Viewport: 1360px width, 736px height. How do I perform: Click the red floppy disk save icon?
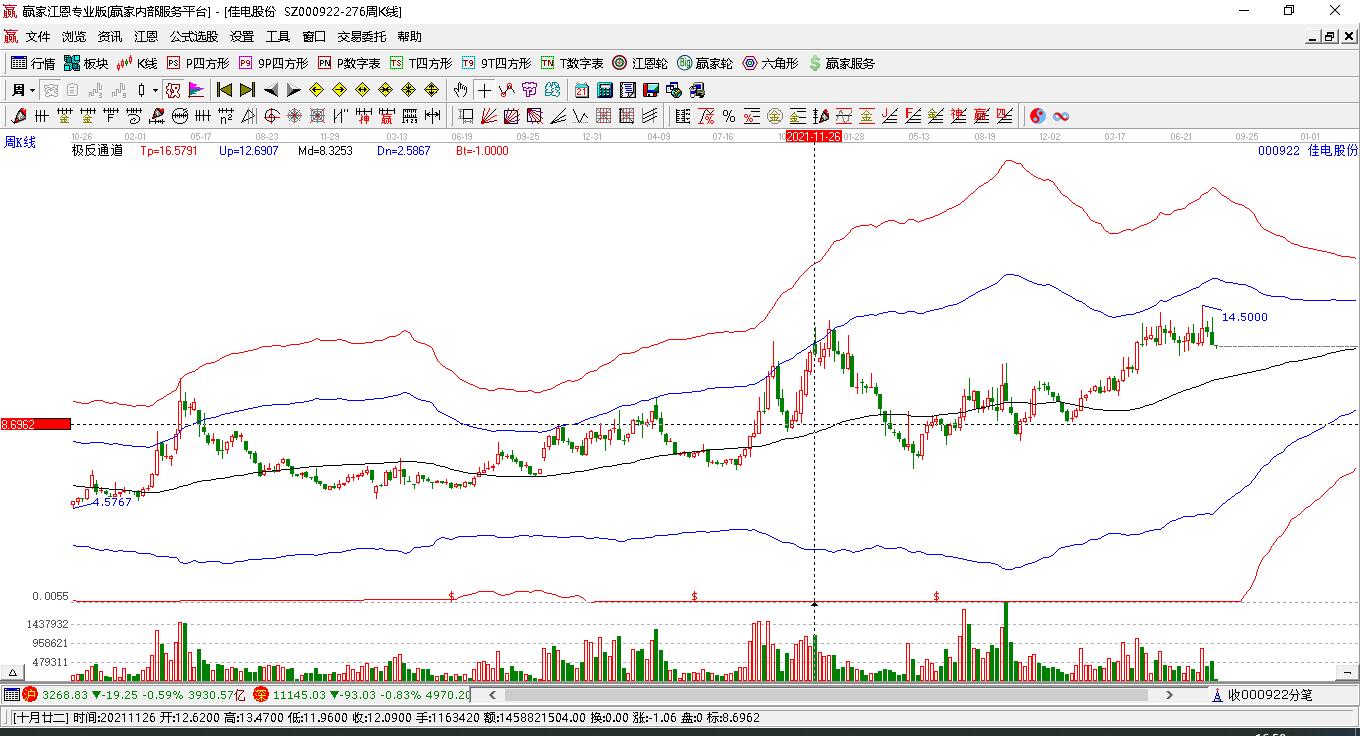[651, 90]
